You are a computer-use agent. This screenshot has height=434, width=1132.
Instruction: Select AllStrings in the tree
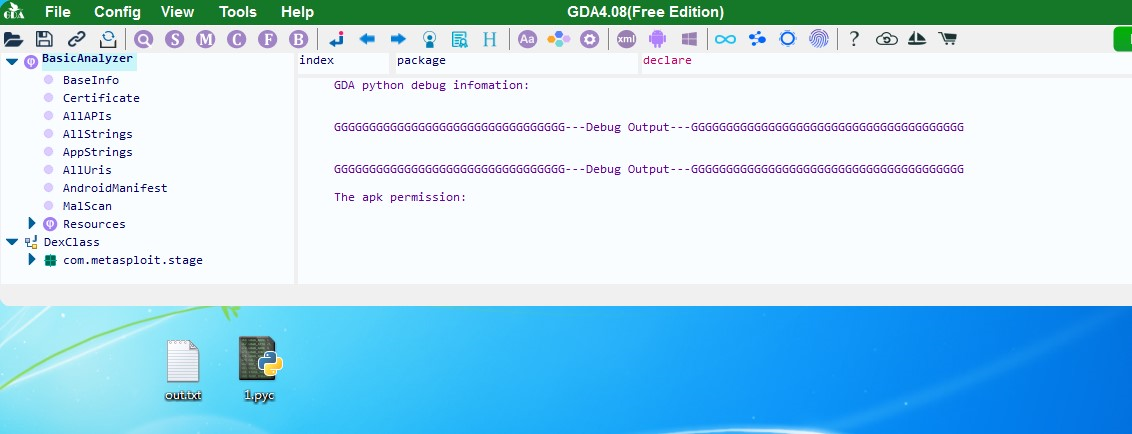(97, 134)
